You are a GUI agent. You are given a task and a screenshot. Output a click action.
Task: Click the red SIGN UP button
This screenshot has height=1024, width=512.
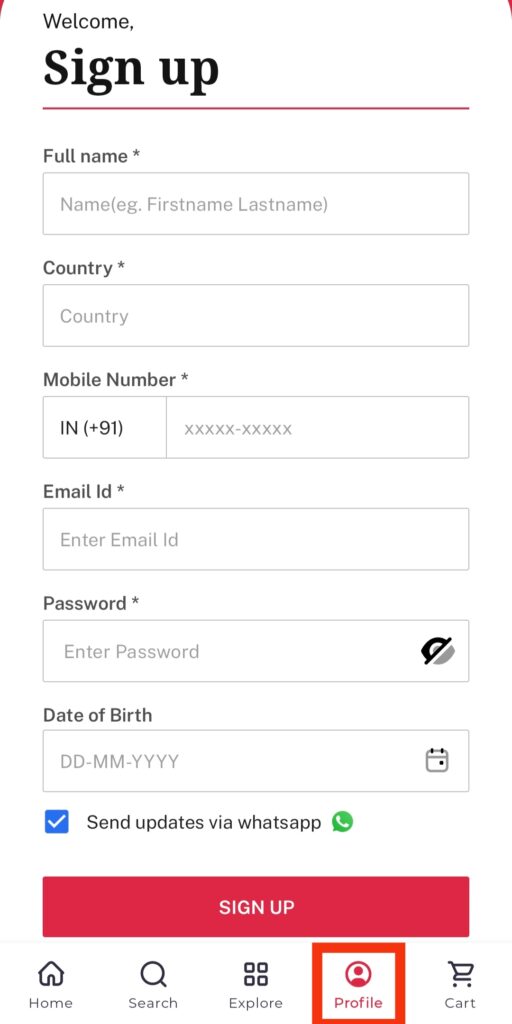tap(256, 906)
